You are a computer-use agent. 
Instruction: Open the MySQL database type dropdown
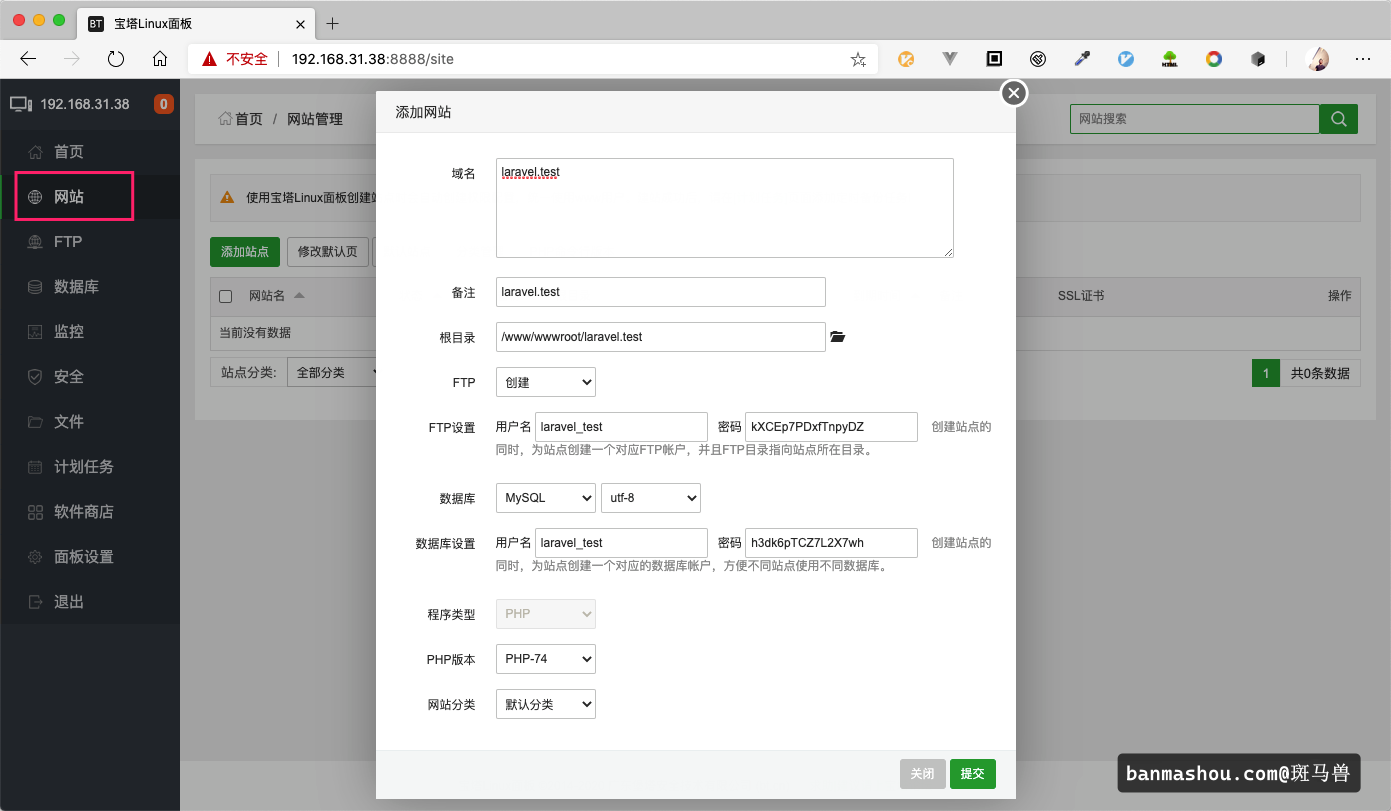[546, 497]
